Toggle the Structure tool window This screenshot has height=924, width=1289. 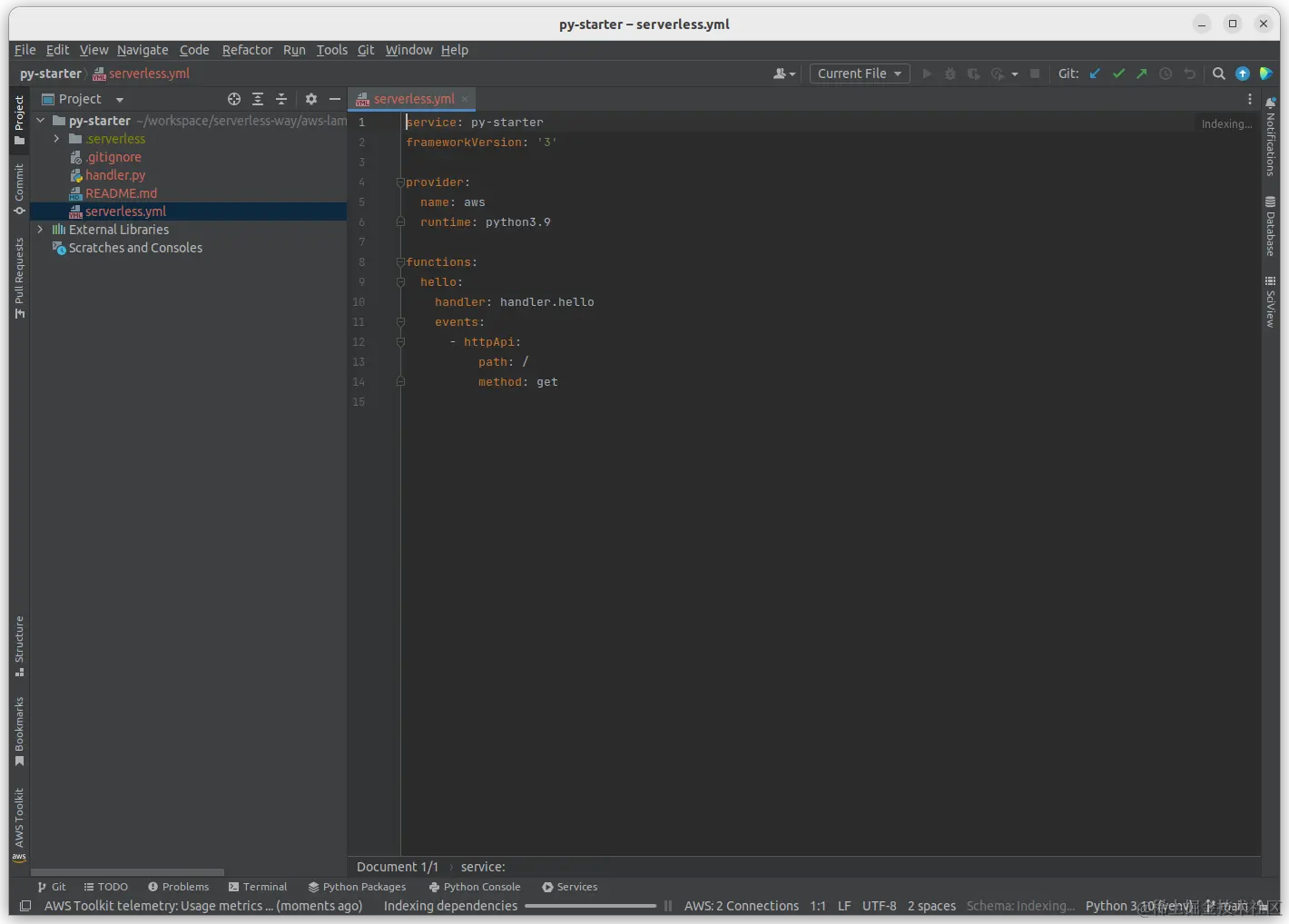[x=19, y=646]
